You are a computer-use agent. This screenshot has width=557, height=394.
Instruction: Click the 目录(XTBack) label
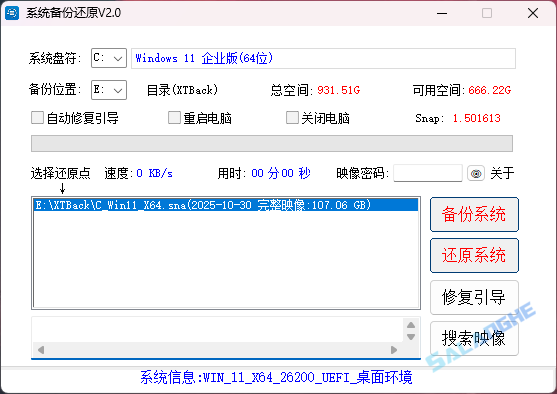[182, 90]
